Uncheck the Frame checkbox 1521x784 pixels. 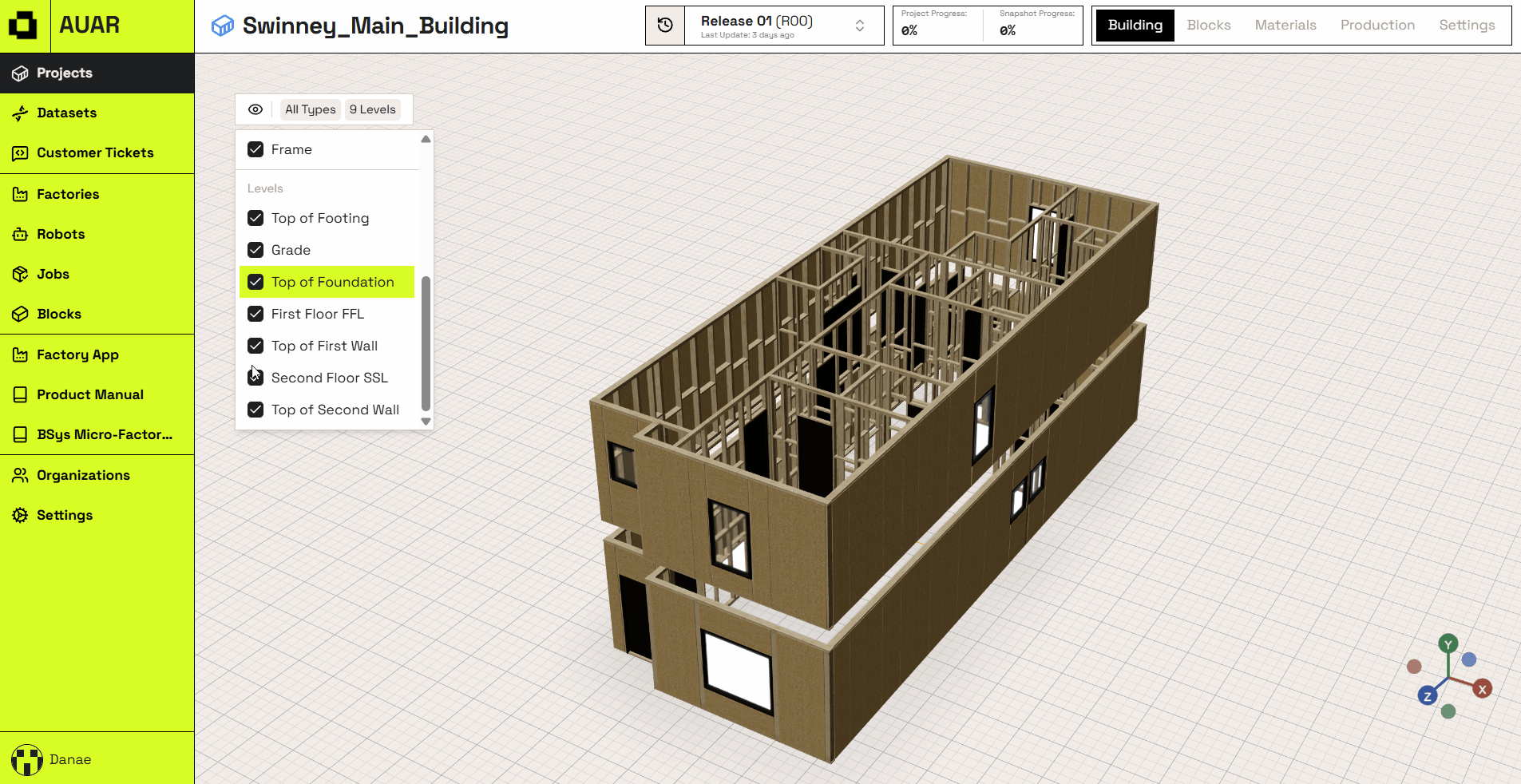tap(255, 149)
